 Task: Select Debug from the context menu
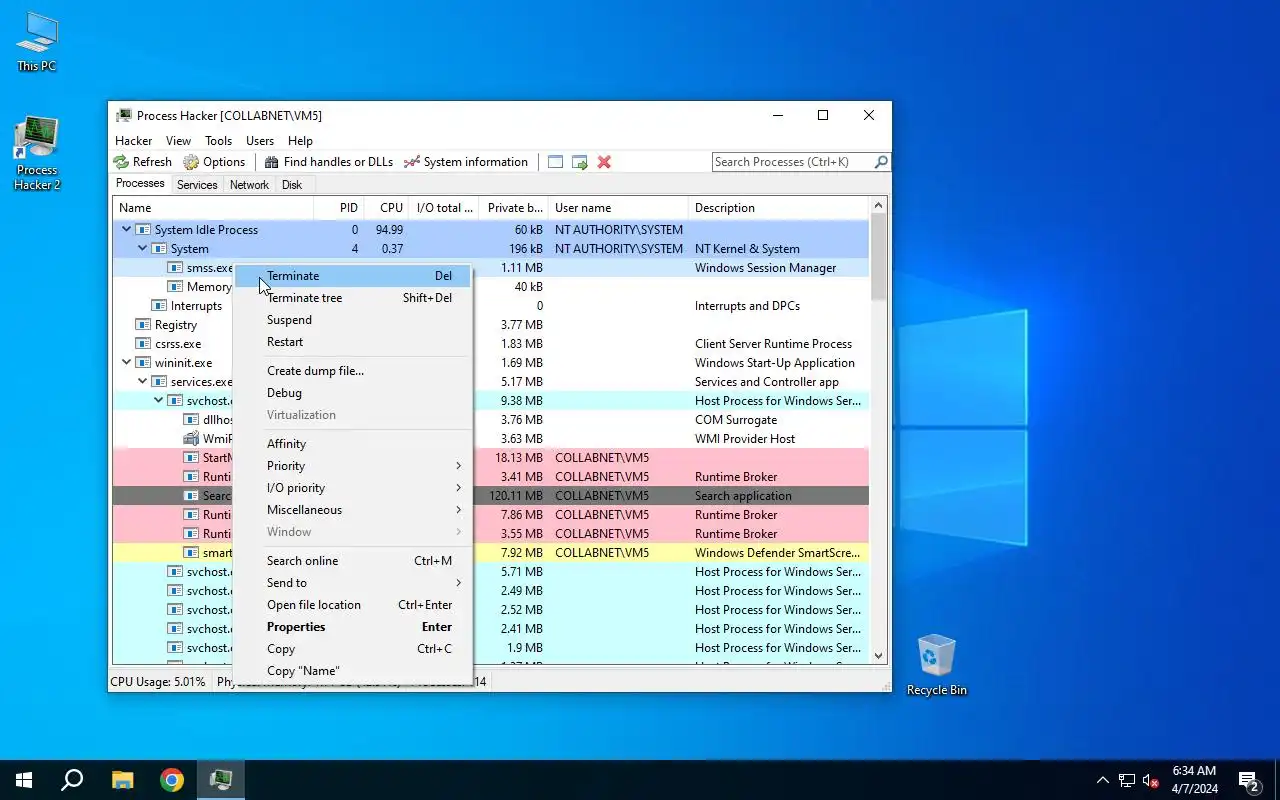point(352,393)
